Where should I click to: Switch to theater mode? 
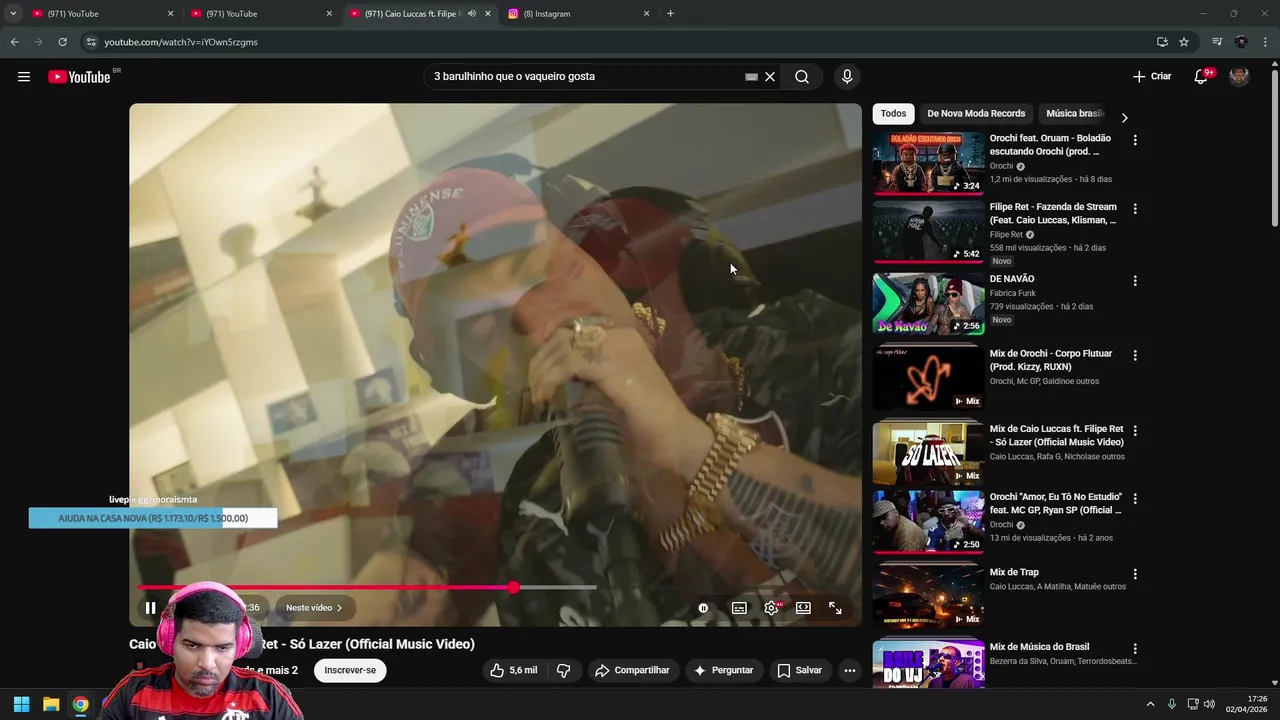803,608
